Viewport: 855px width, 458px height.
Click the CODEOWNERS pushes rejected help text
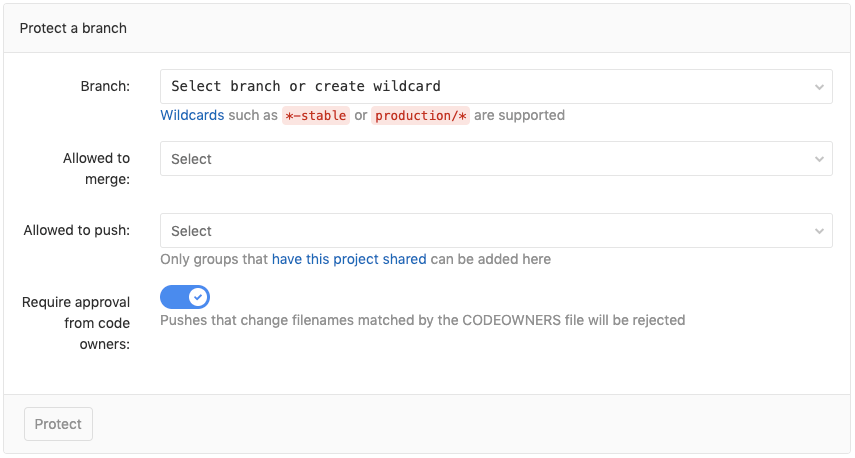tap(422, 320)
